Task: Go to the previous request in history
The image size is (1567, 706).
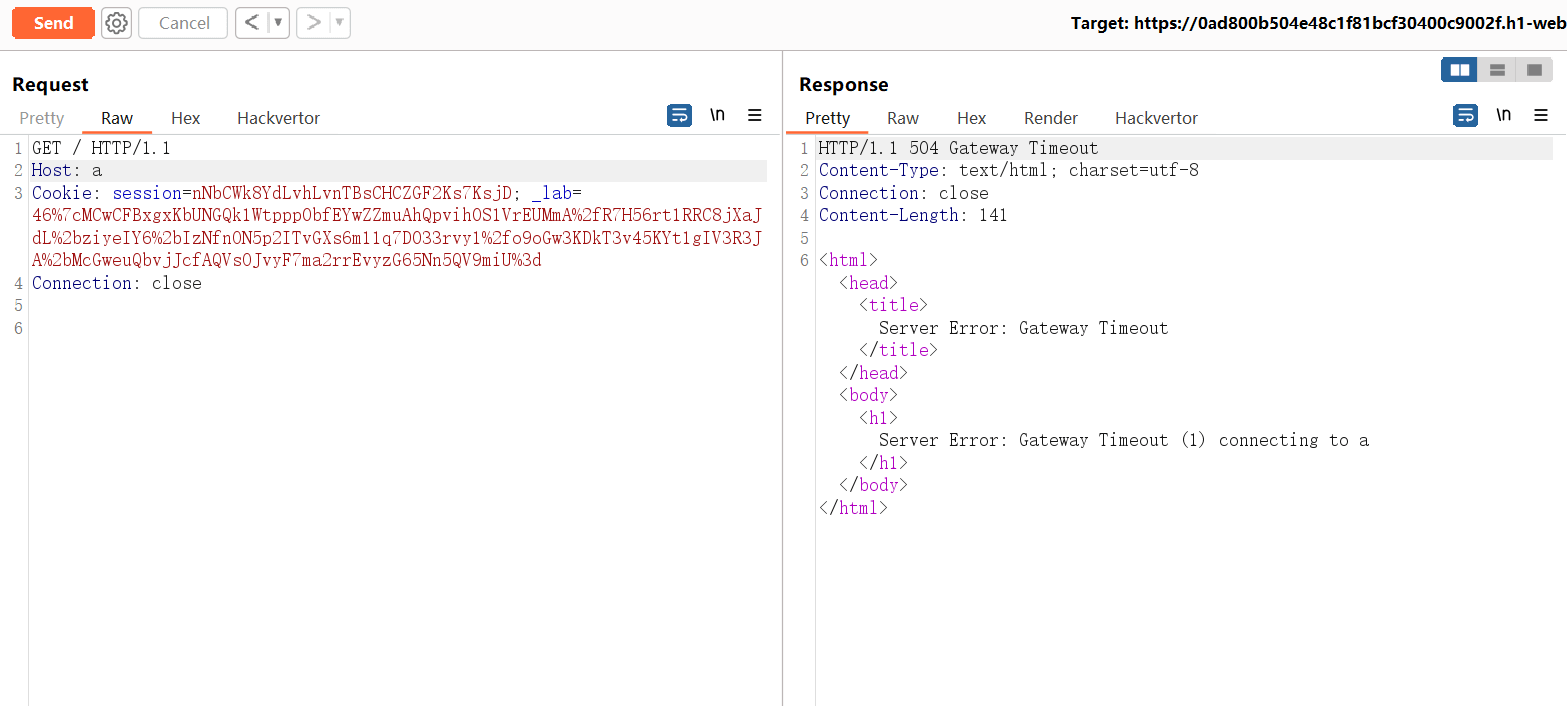Action: pyautogui.click(x=252, y=23)
